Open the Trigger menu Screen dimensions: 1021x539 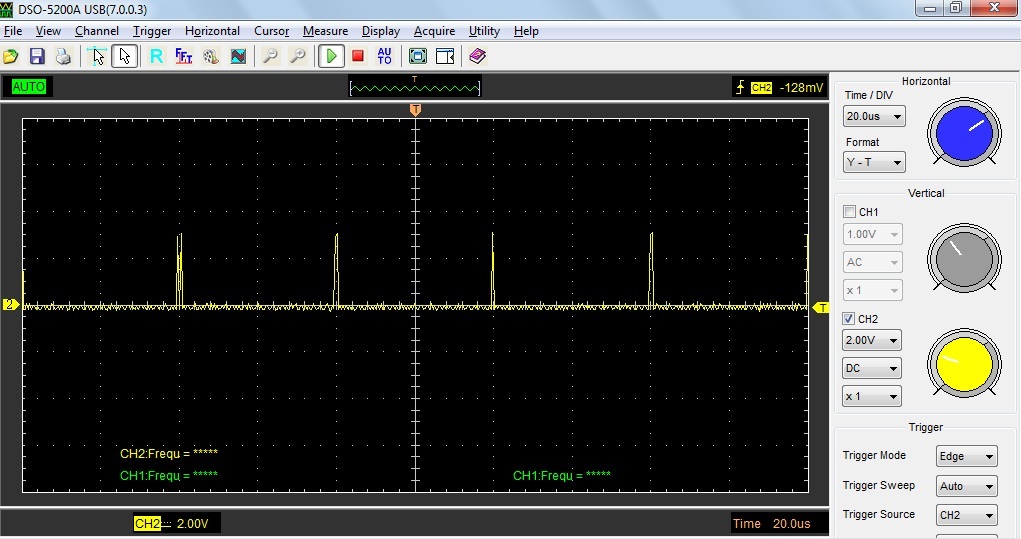[x=152, y=31]
